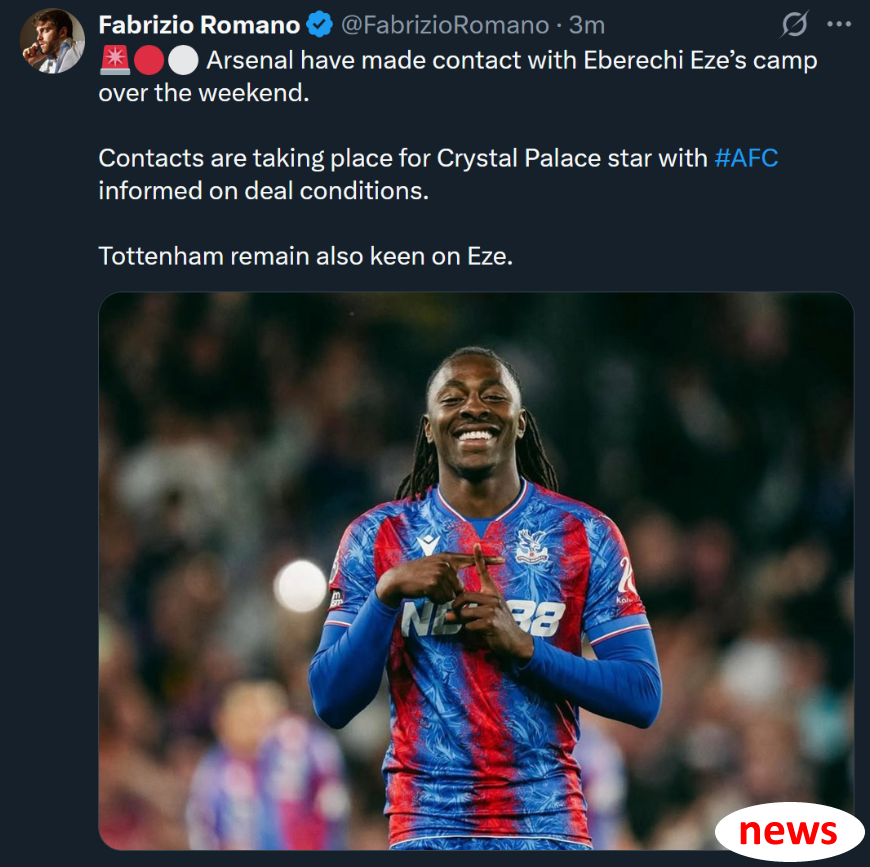Open the tweet via the 3m timestamp
This screenshot has height=867, width=870.
tap(587, 26)
